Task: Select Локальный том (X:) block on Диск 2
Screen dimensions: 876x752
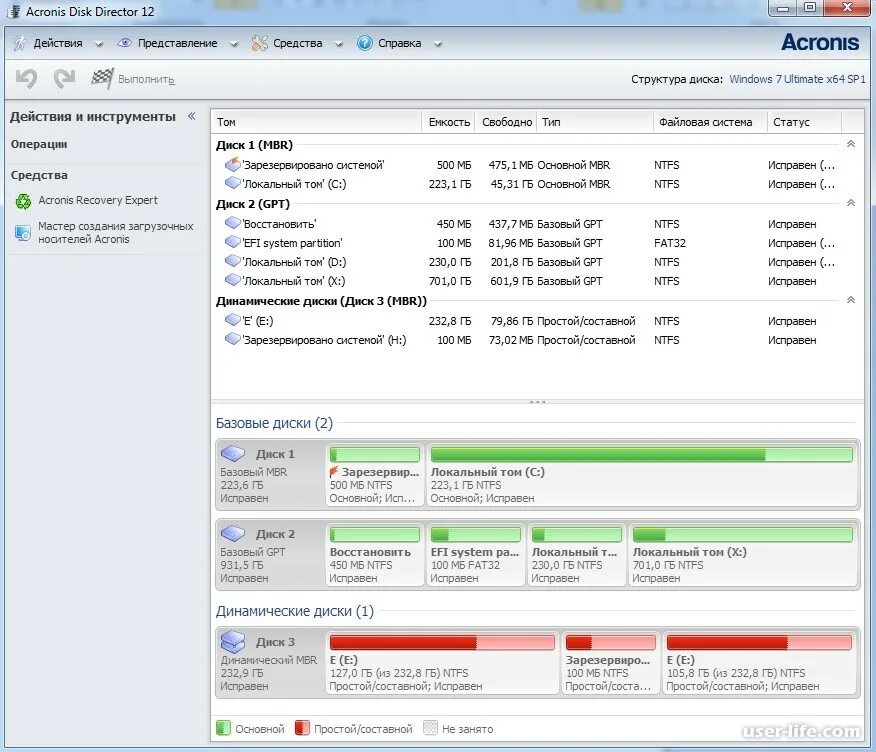Action: click(x=743, y=555)
